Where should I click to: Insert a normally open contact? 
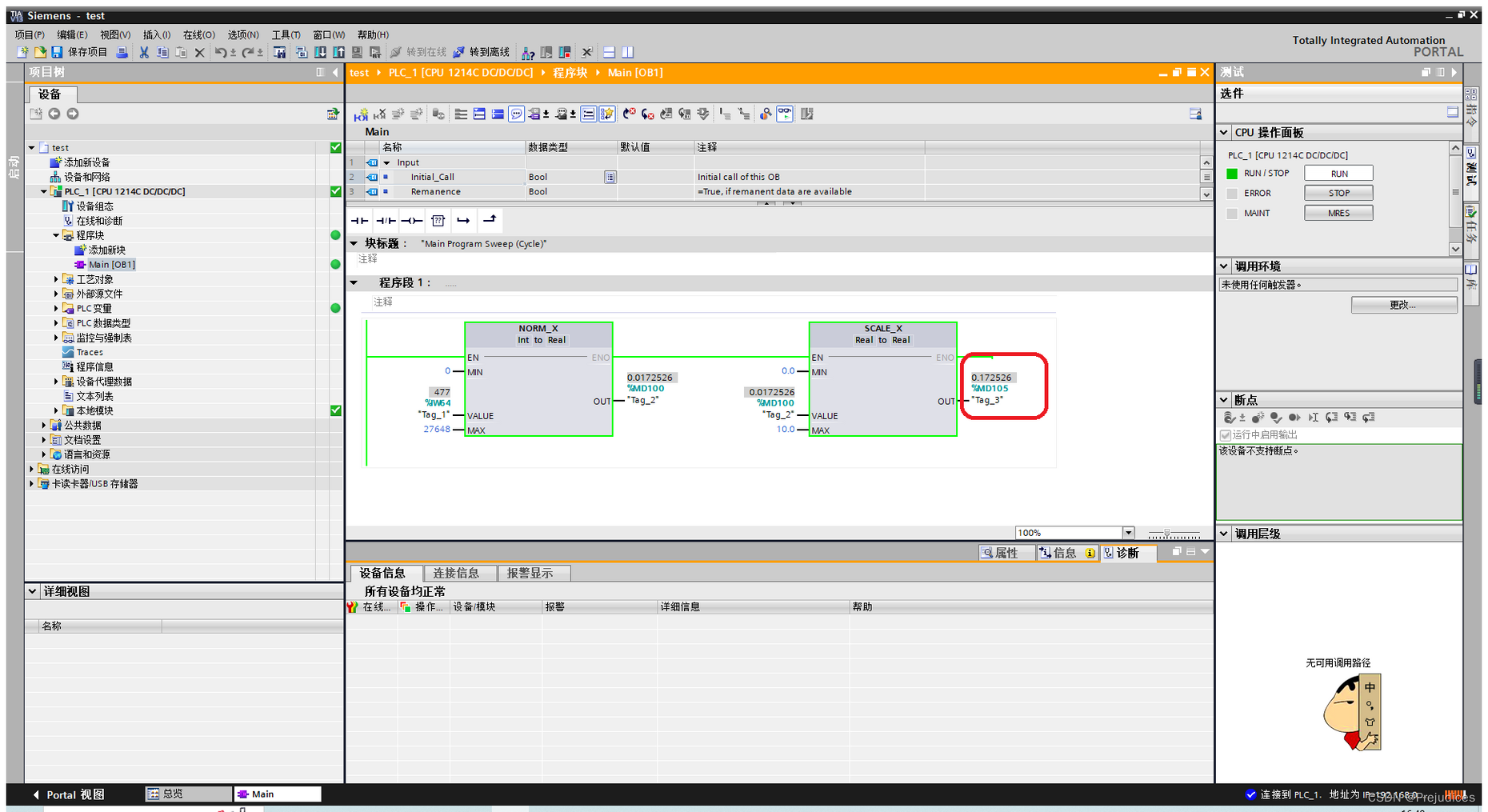360,220
